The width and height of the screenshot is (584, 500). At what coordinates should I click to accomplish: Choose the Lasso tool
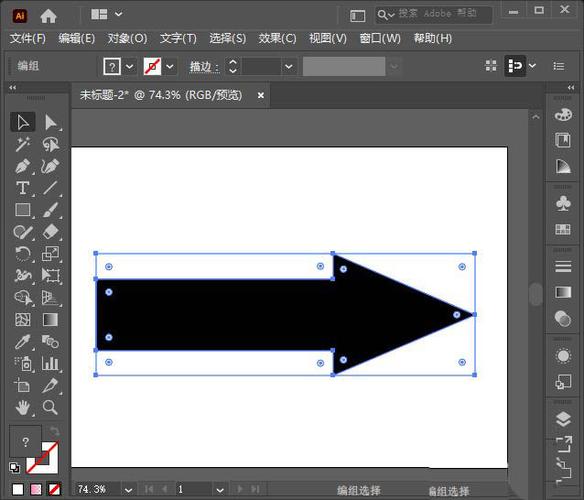click(50, 144)
